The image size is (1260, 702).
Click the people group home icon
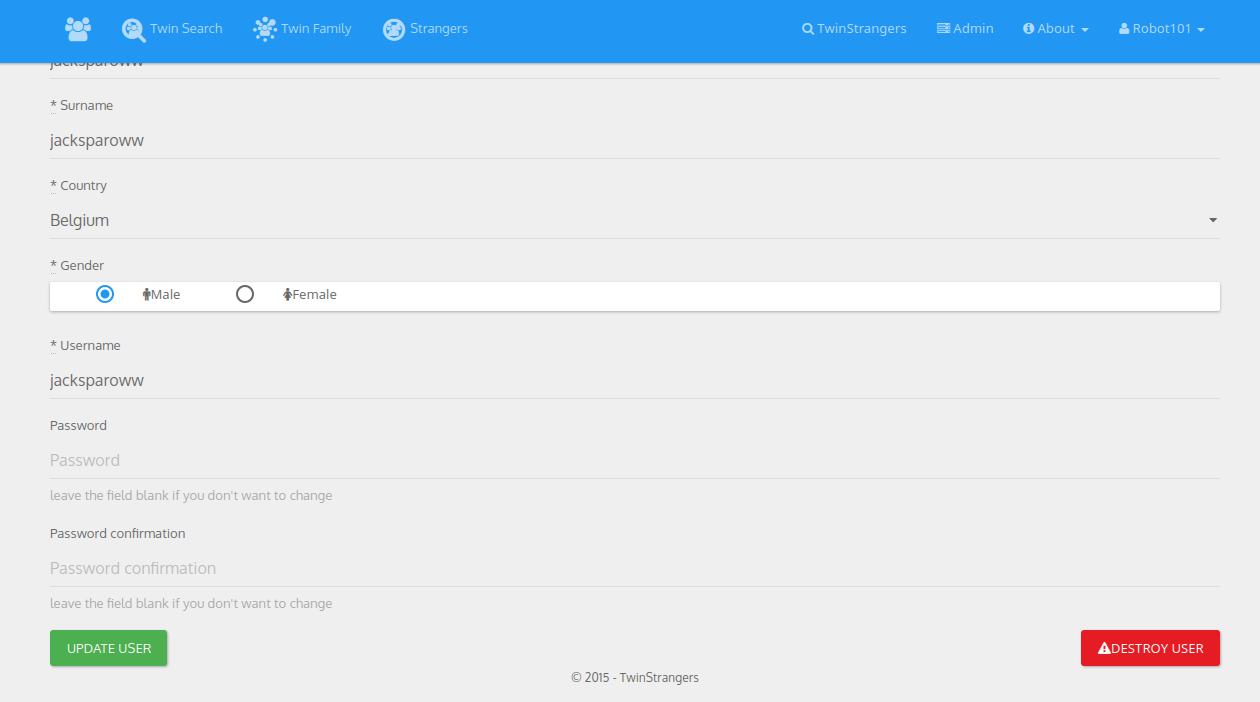click(x=78, y=29)
